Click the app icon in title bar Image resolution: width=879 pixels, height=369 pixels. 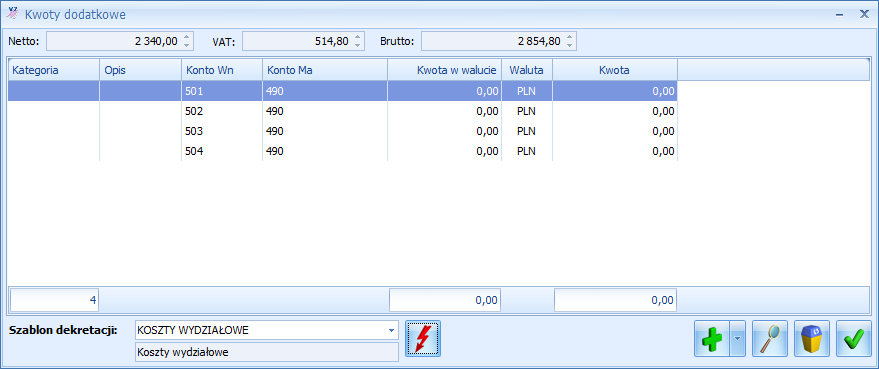[12, 13]
